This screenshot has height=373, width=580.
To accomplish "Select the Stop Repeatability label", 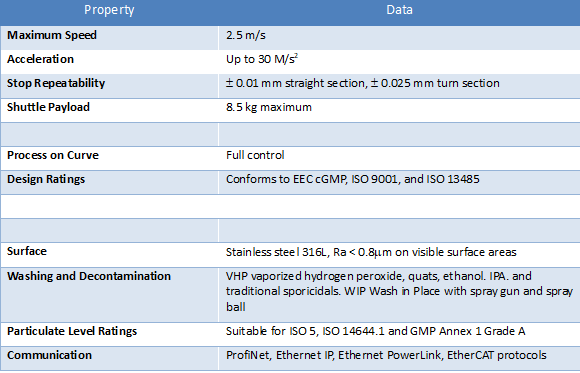I will pyautogui.click(x=56, y=83).
